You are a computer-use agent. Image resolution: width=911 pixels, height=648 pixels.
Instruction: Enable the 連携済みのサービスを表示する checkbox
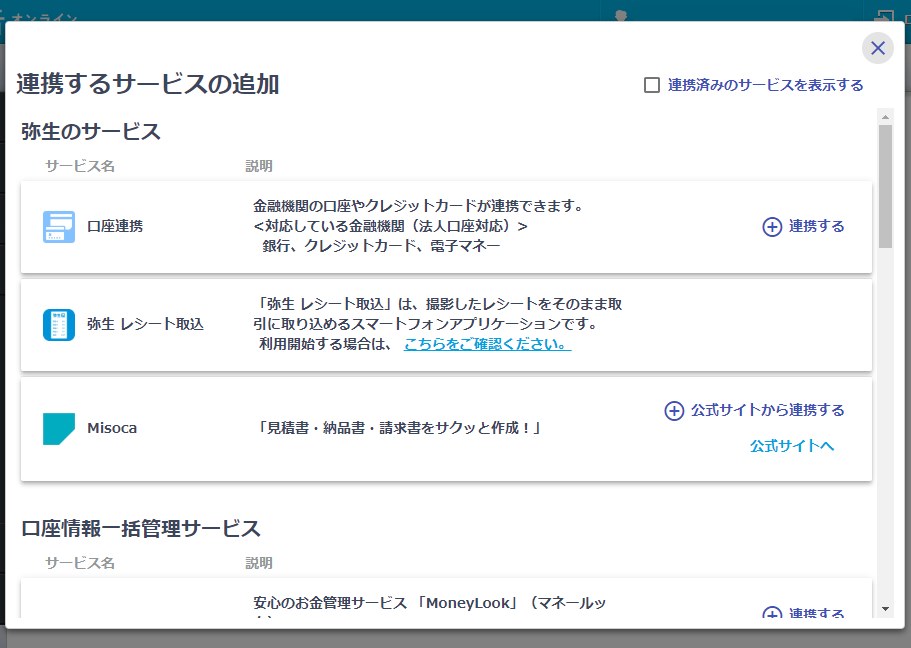[652, 86]
